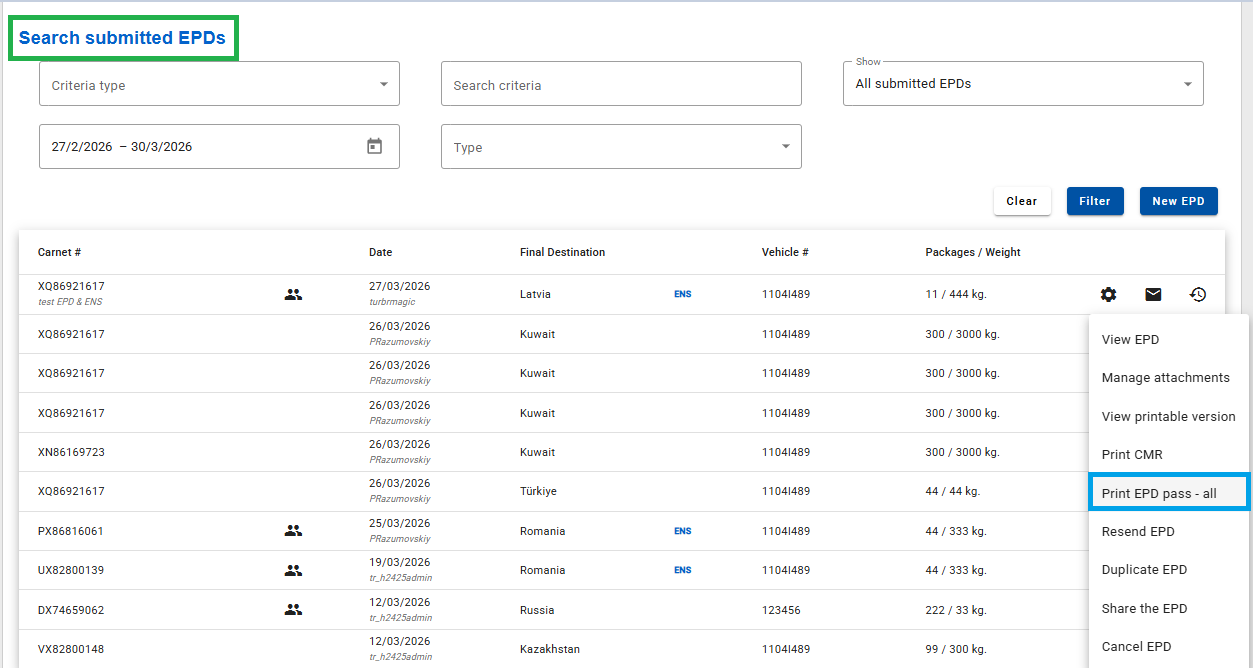
Task: Choose Duplicate EPD from context menu
Action: [x=1144, y=570]
